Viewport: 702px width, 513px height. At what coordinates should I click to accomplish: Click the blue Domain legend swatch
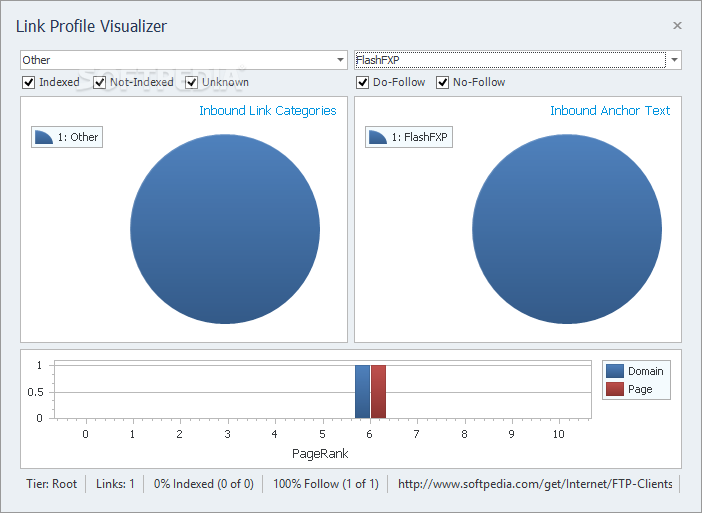615,371
